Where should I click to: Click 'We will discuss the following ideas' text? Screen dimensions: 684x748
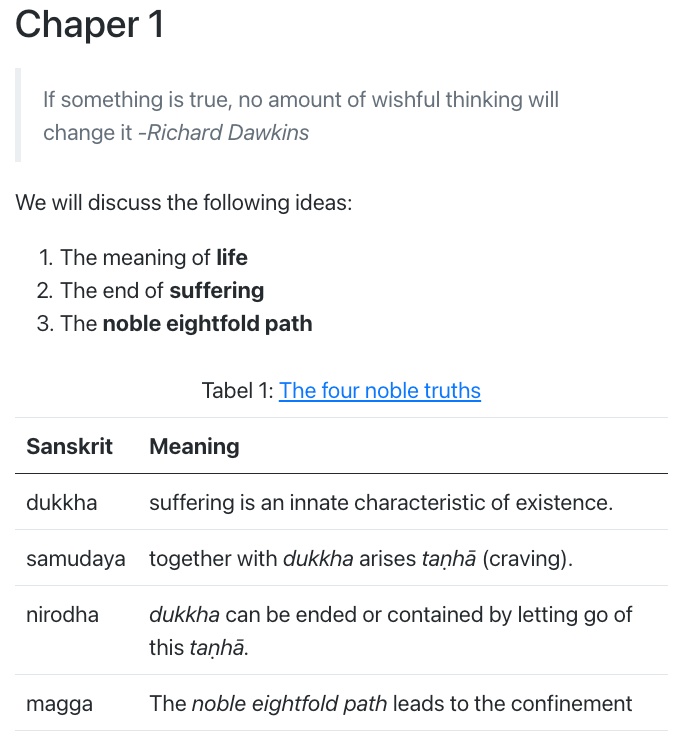(184, 203)
